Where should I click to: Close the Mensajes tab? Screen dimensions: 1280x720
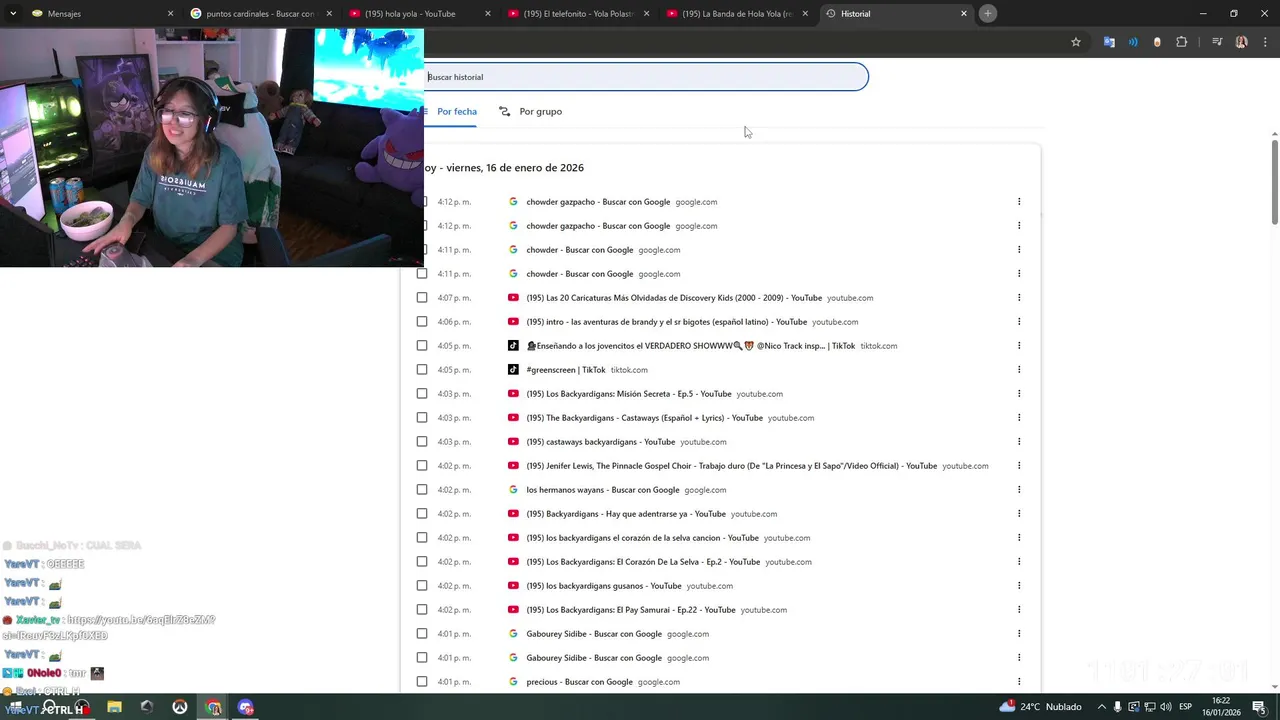170,14
